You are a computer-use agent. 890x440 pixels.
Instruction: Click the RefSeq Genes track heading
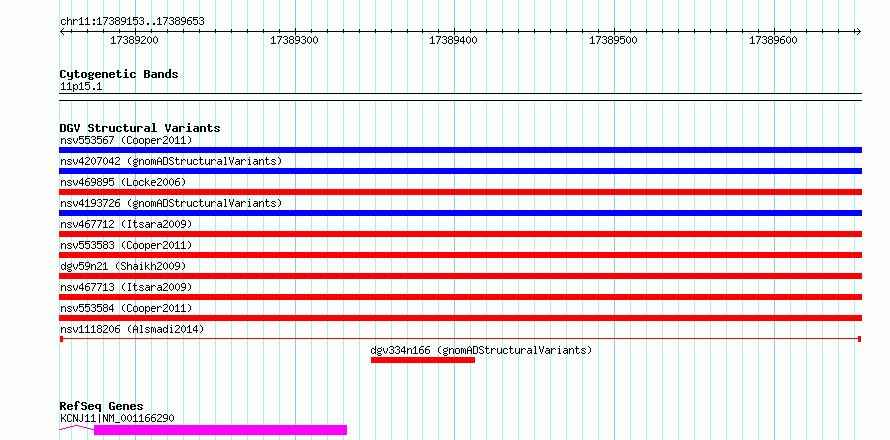click(101, 407)
